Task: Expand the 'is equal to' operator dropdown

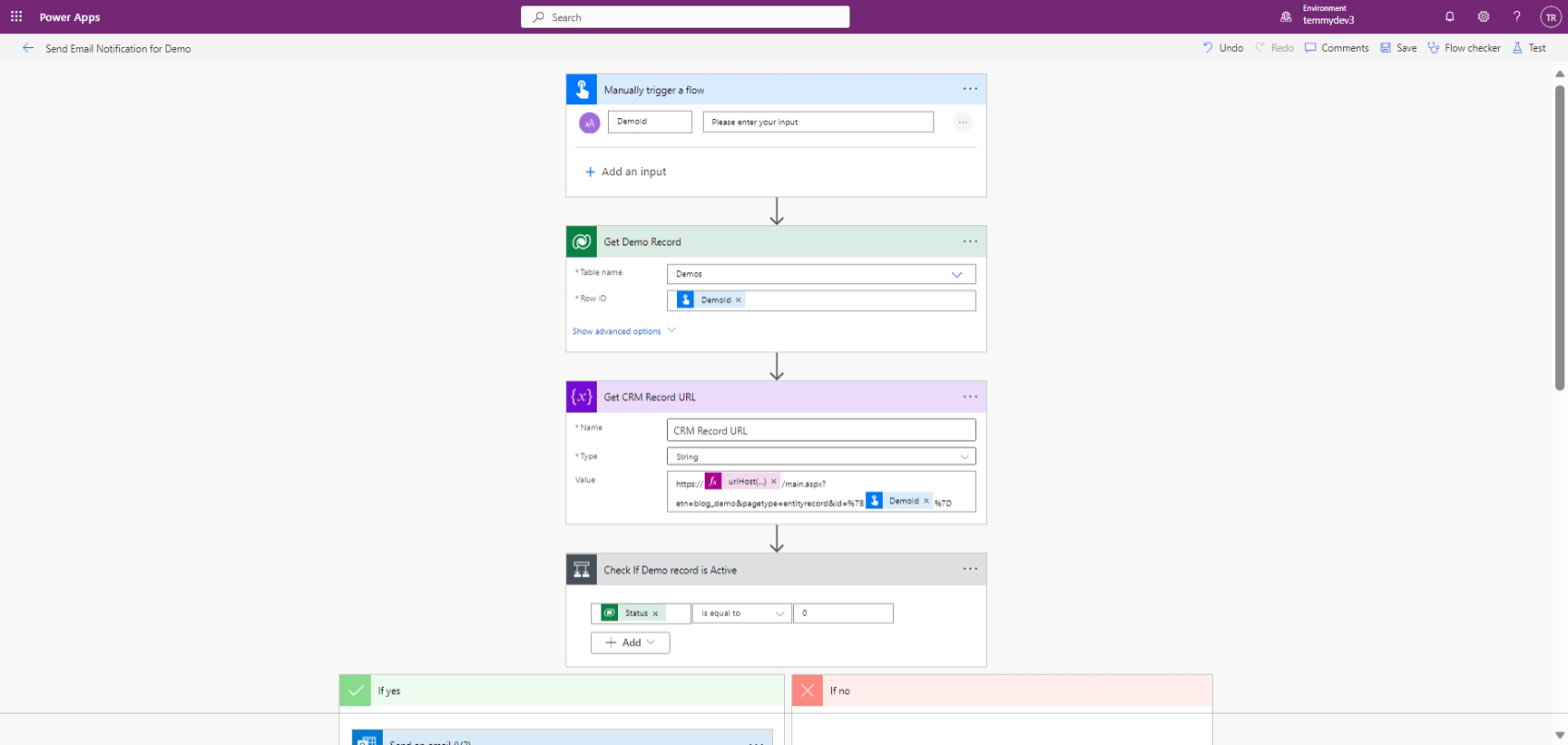Action: [x=742, y=613]
